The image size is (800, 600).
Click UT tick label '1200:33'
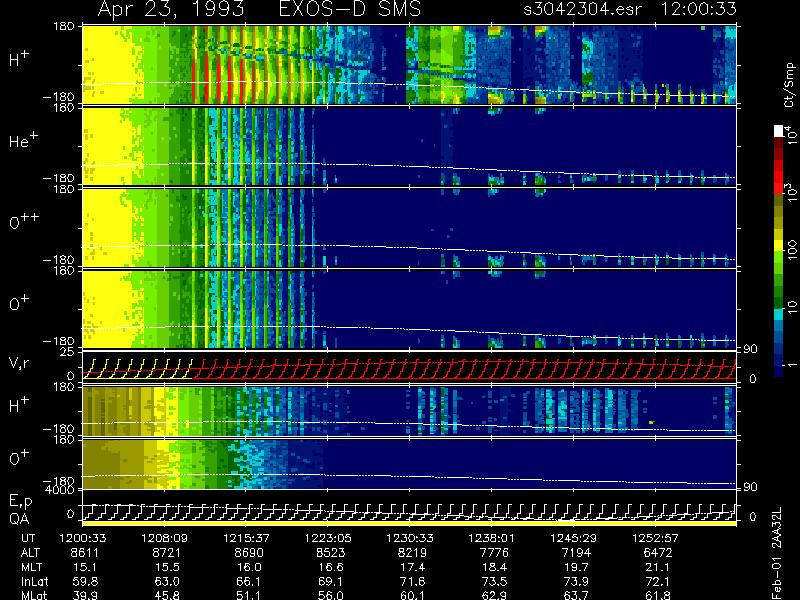coord(83,538)
